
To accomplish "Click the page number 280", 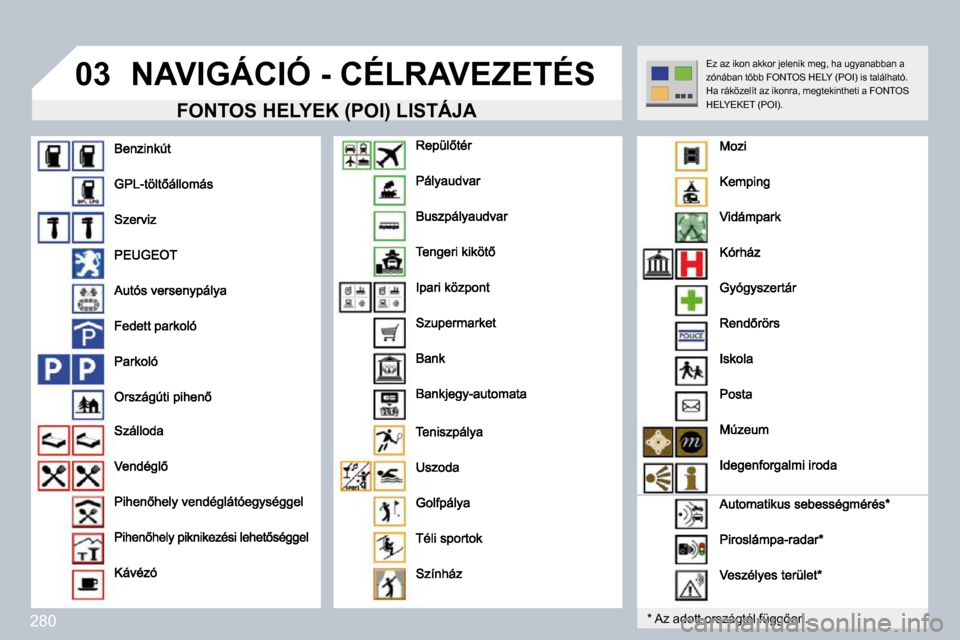I will point(43,621).
